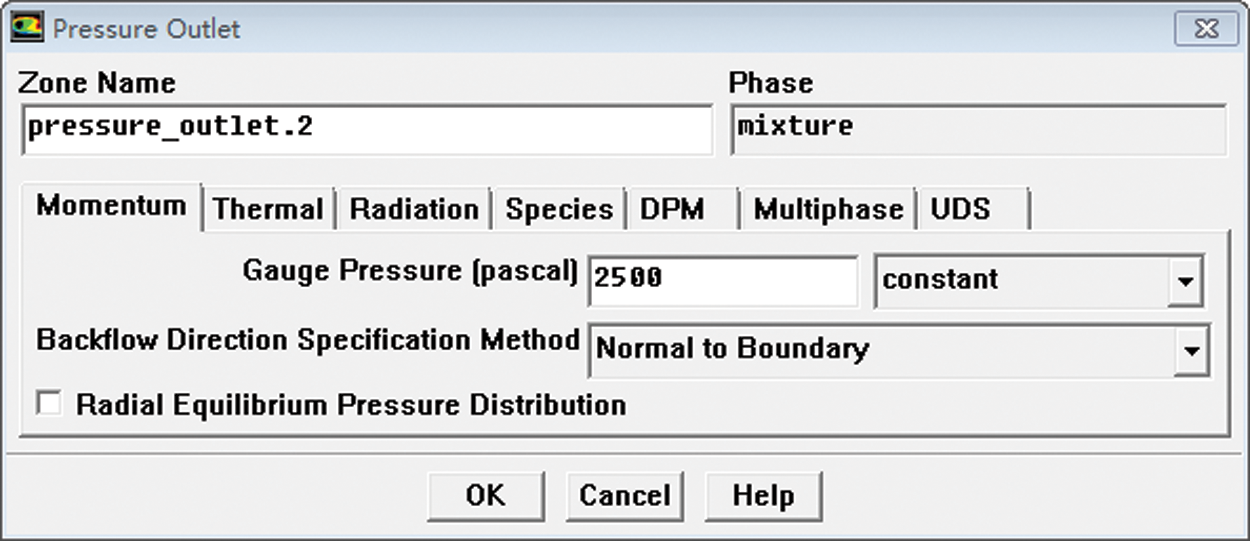1250x541 pixels.
Task: Click the Cancel button
Action: (625, 496)
